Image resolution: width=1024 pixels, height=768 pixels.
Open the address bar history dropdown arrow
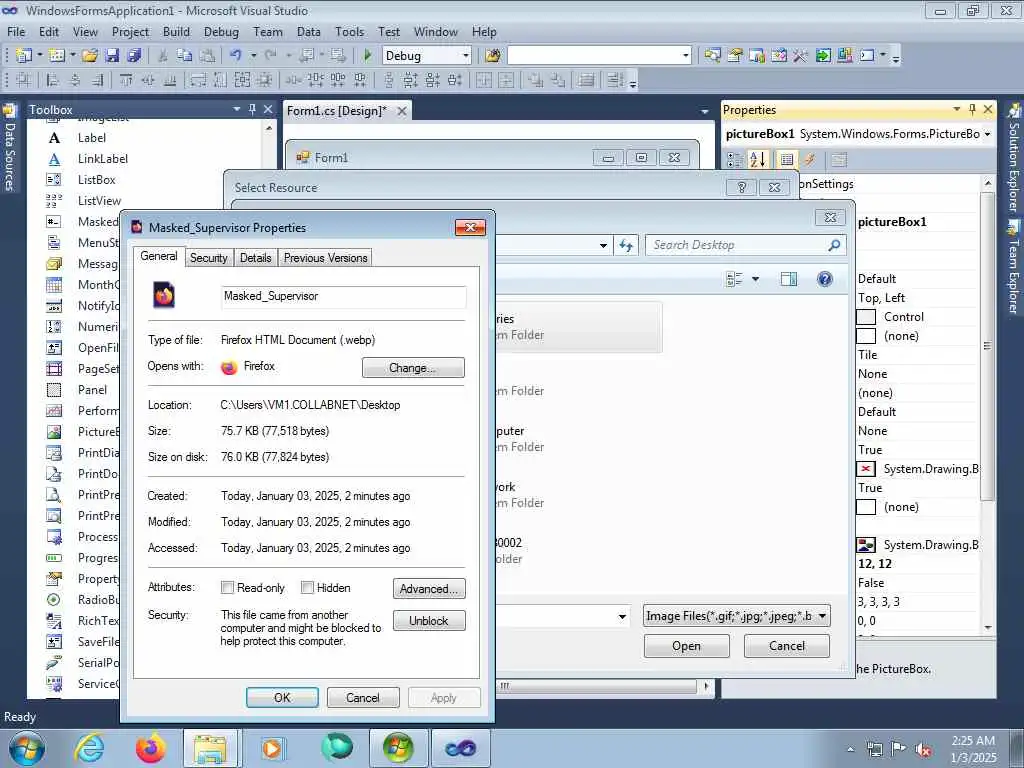coord(603,246)
